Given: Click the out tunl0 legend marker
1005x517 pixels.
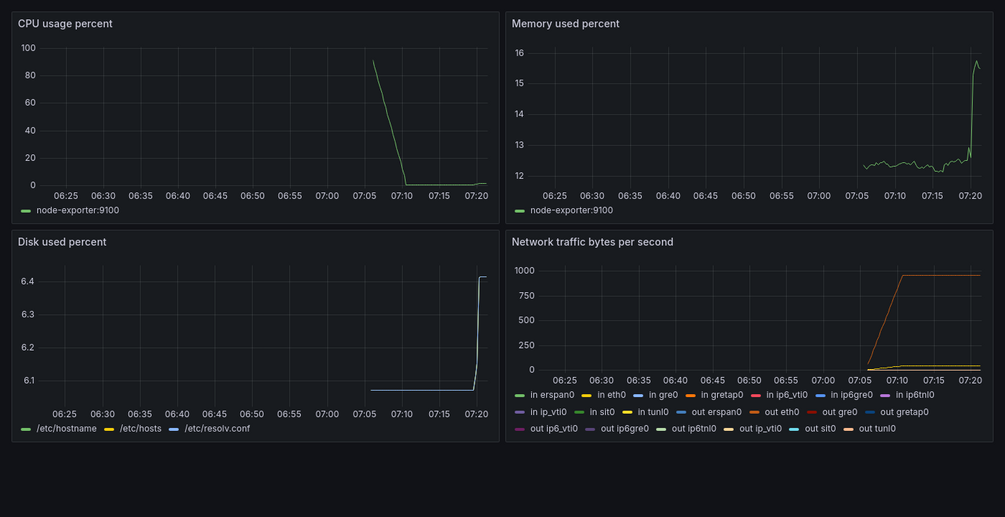Looking at the screenshot, I should tap(848, 429).
